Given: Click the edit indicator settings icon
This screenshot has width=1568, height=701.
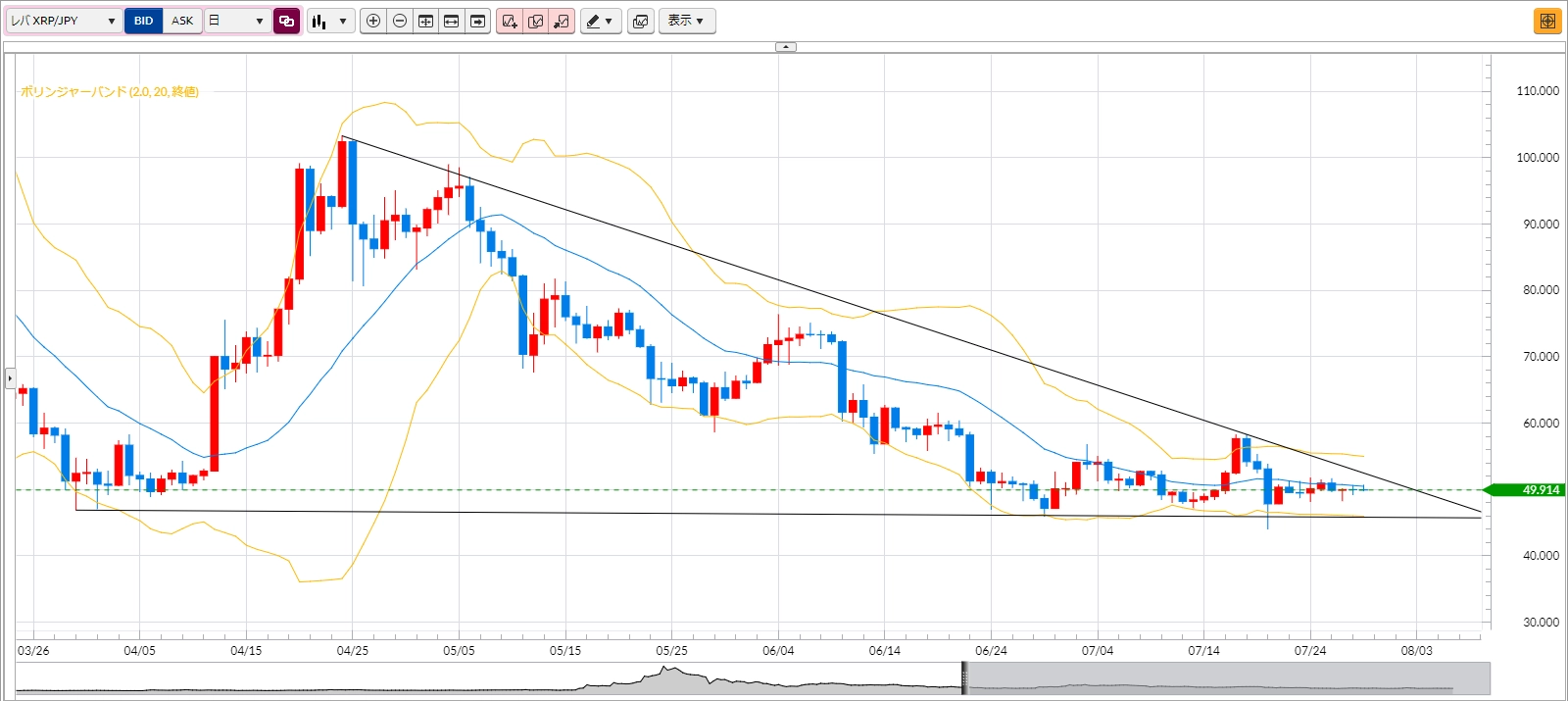Looking at the screenshot, I should (x=535, y=21).
